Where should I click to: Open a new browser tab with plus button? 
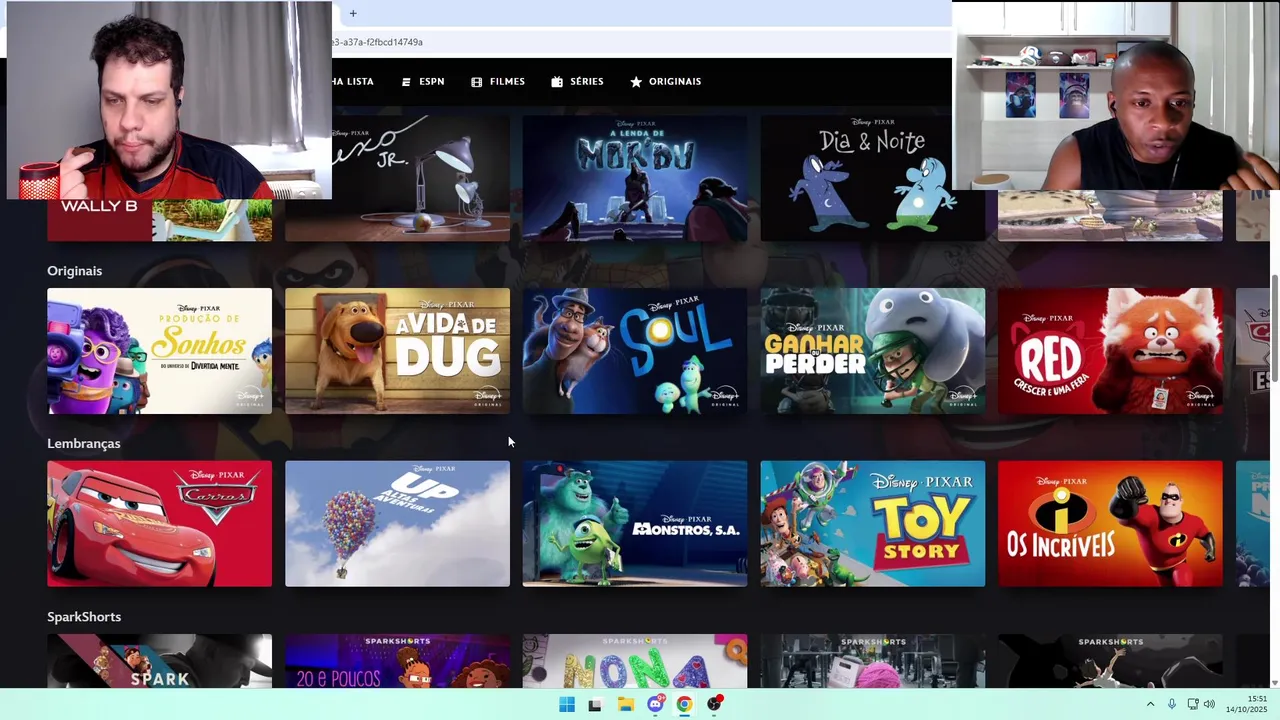(353, 13)
